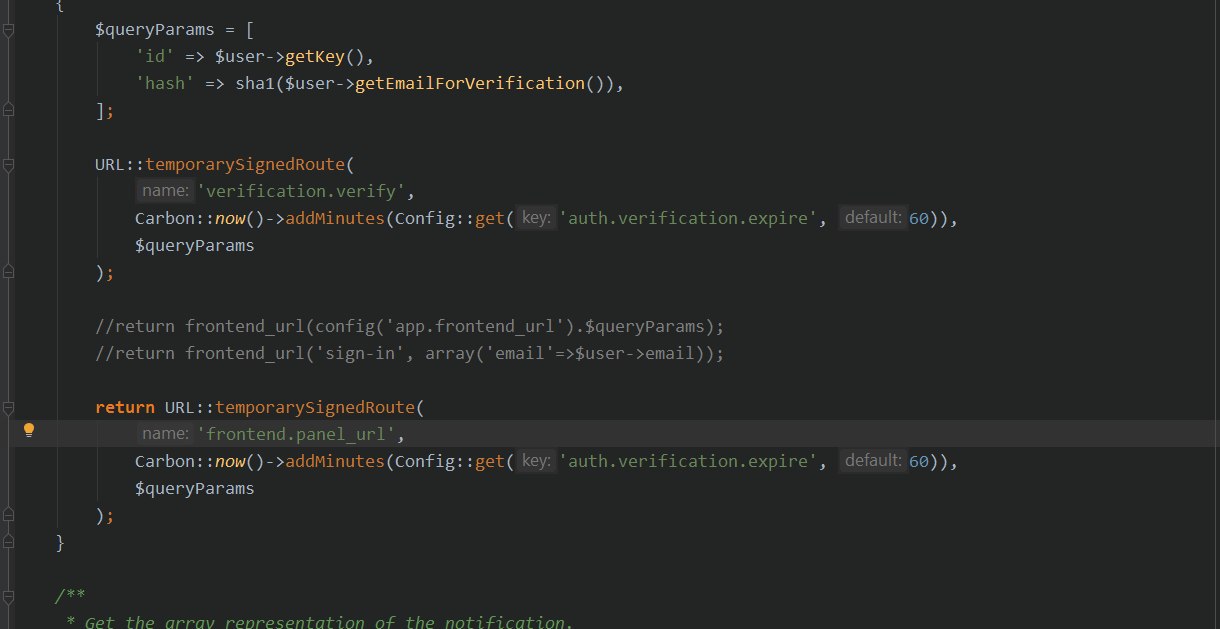The image size is (1220, 629).
Task: Click fold marker beside the '];' line
Action: click(8, 111)
